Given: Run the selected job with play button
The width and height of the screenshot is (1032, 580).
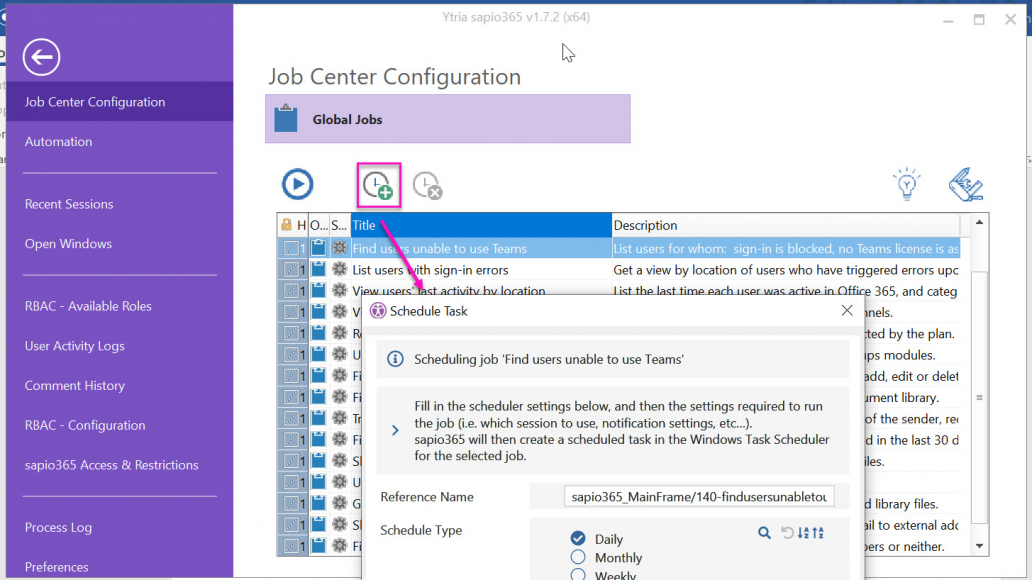Looking at the screenshot, I should coord(297,184).
